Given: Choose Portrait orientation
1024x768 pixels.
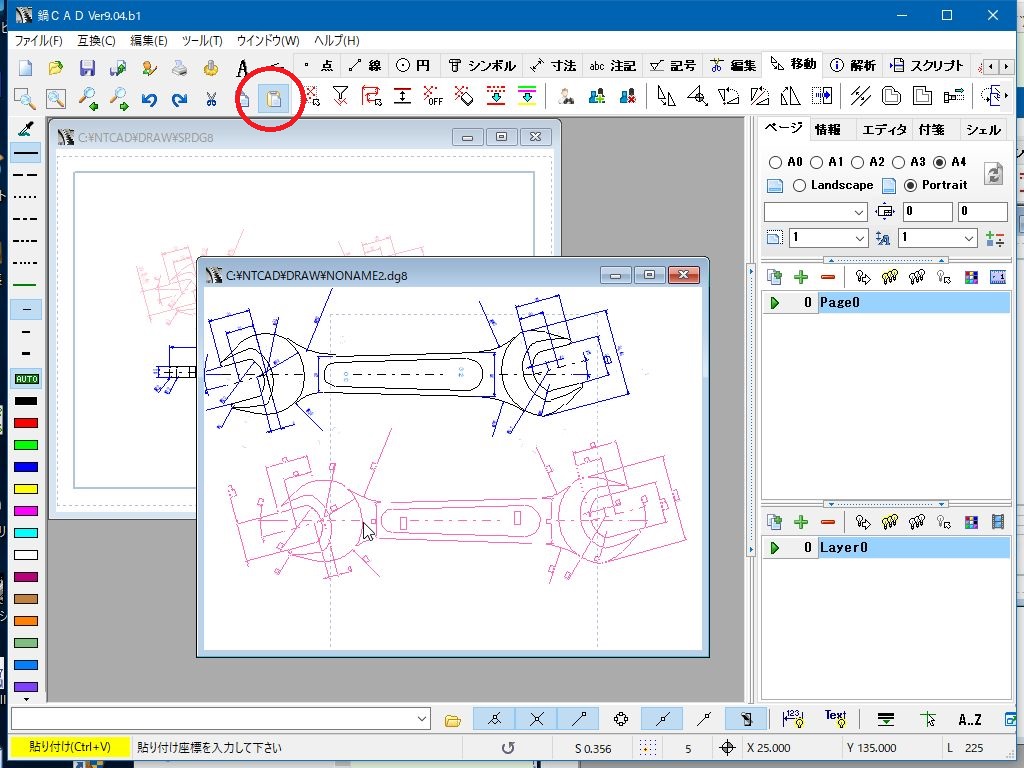Looking at the screenshot, I should click(x=910, y=185).
